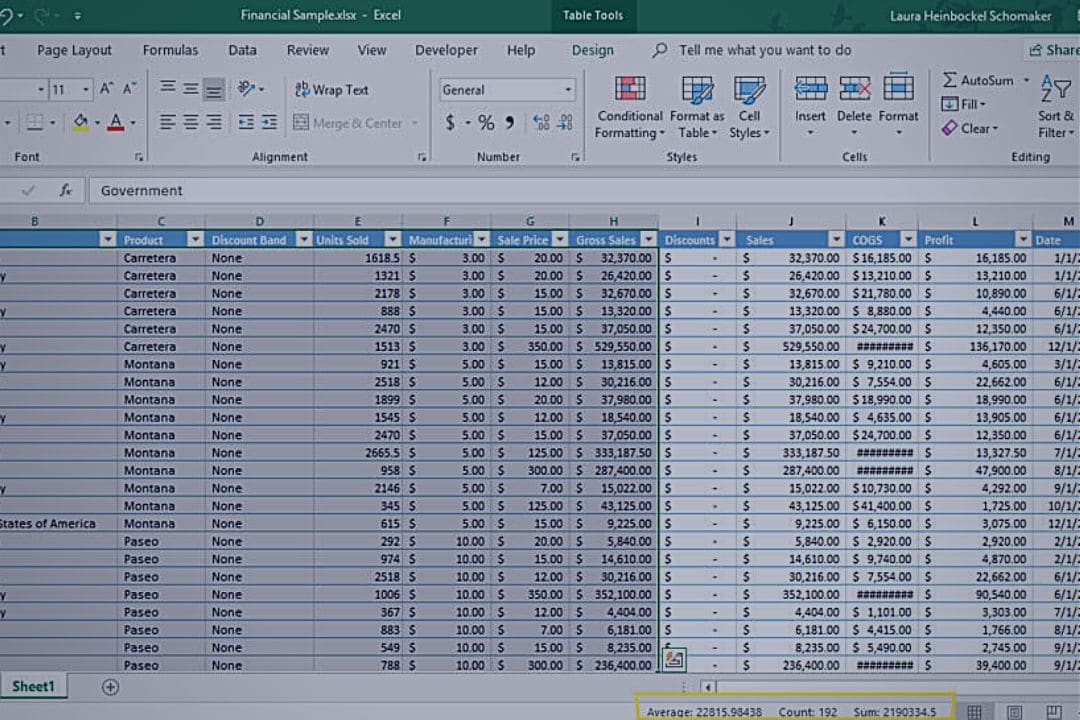This screenshot has height=720, width=1080.
Task: Click inside the formula bar
Action: pos(300,190)
